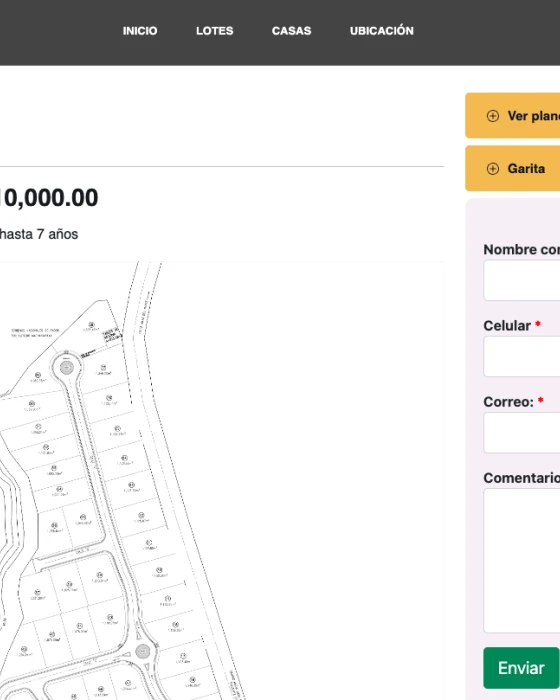Click the plus icon beside Garita
Screen dimensions: 560x700
[x=493, y=169]
